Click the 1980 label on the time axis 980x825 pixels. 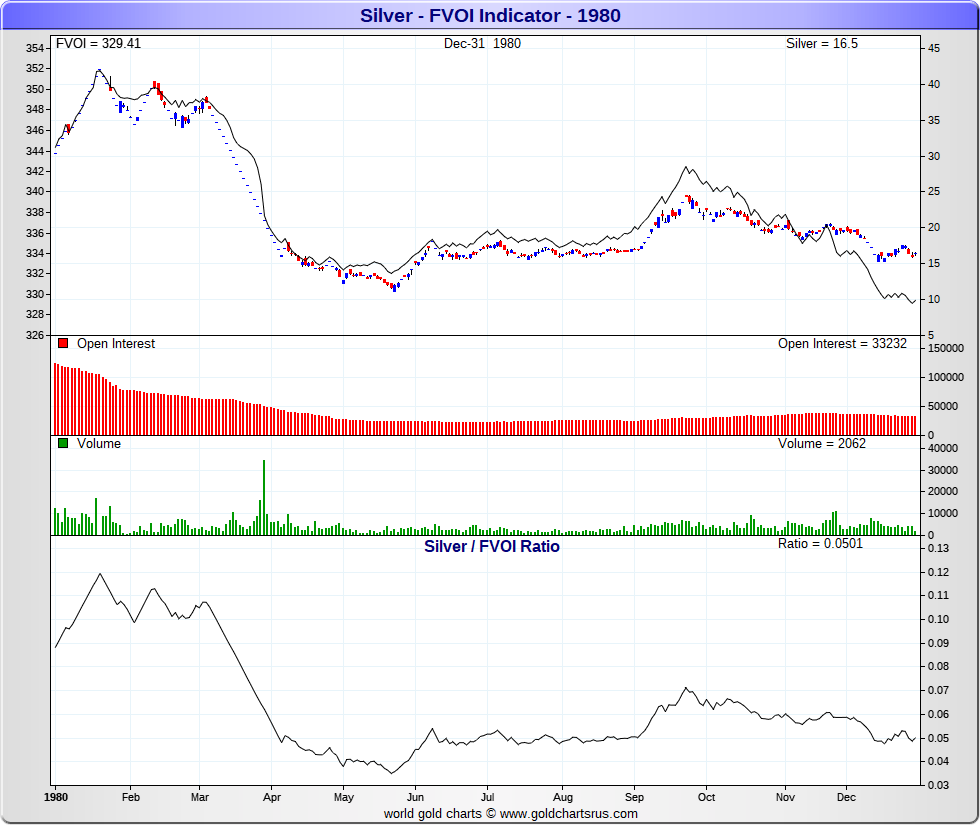[55, 799]
